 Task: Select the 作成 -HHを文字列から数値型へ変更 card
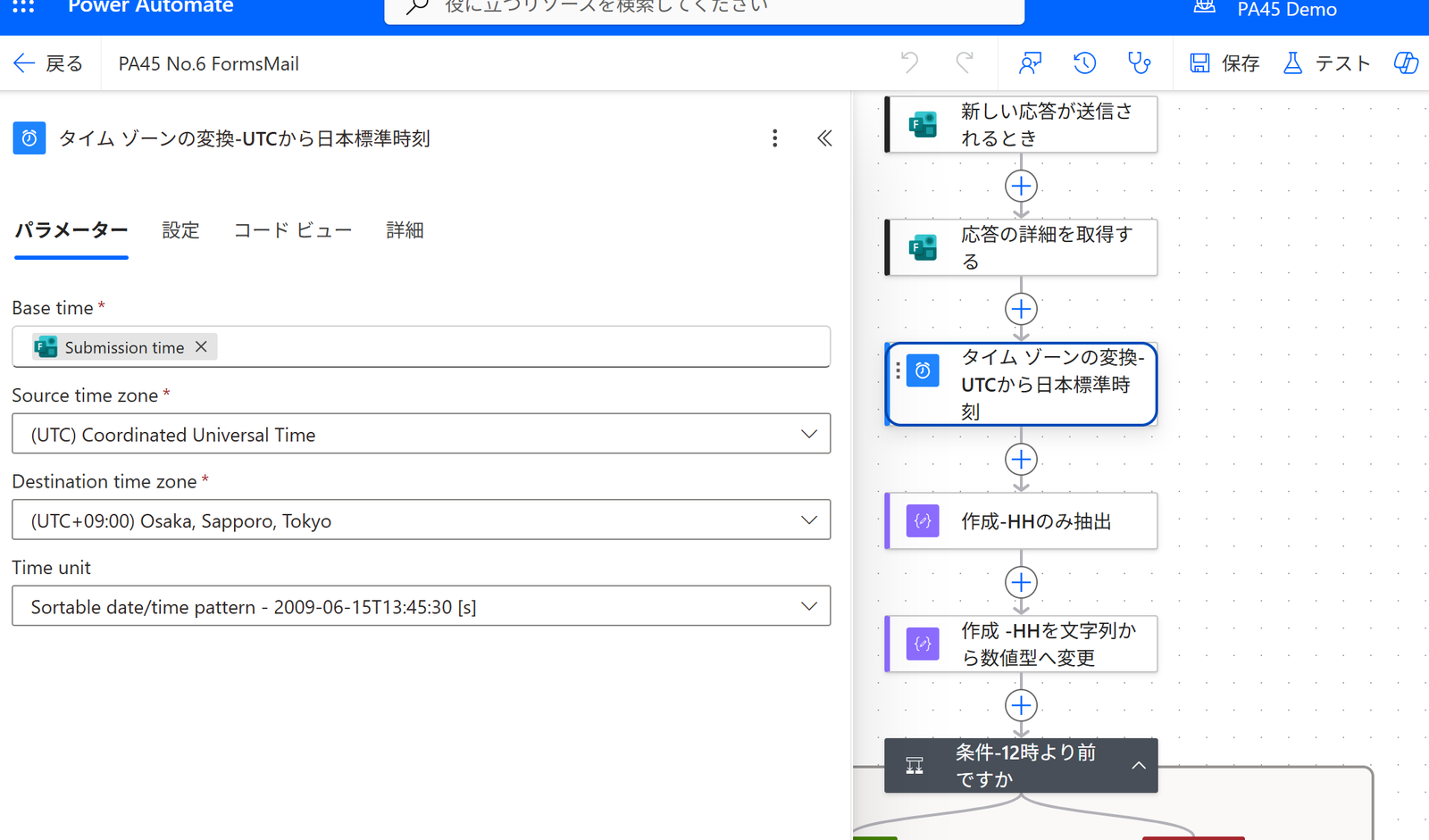point(1021,644)
